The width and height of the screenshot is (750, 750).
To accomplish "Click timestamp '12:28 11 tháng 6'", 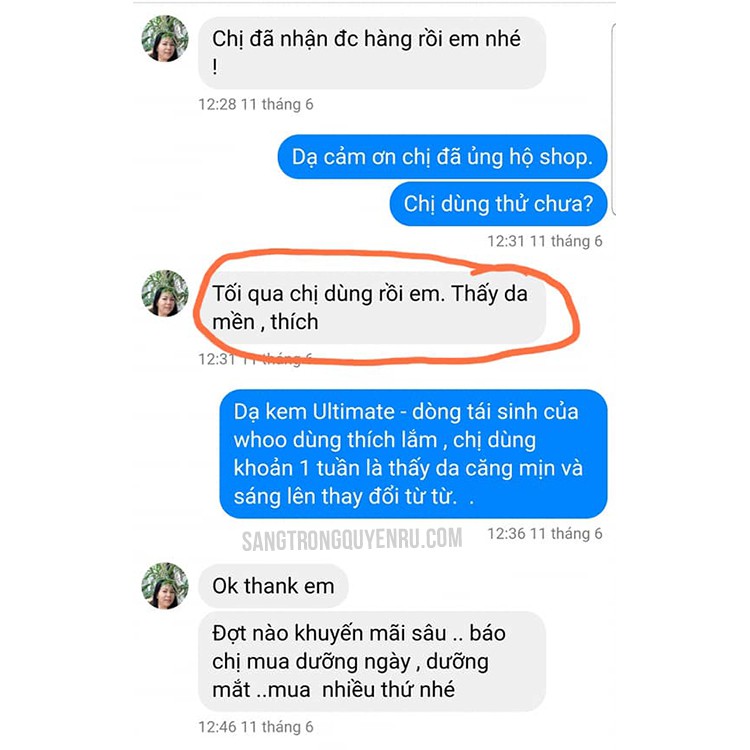I will (x=256, y=104).
